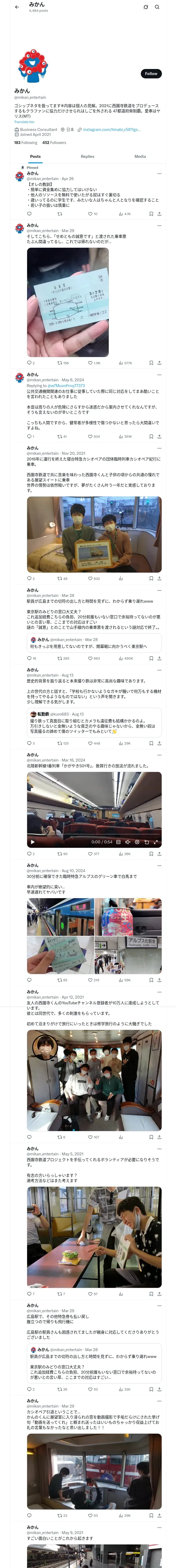The image size is (176, 1568).
Task: Go back using the top-left arrow
Action: coord(17,7)
